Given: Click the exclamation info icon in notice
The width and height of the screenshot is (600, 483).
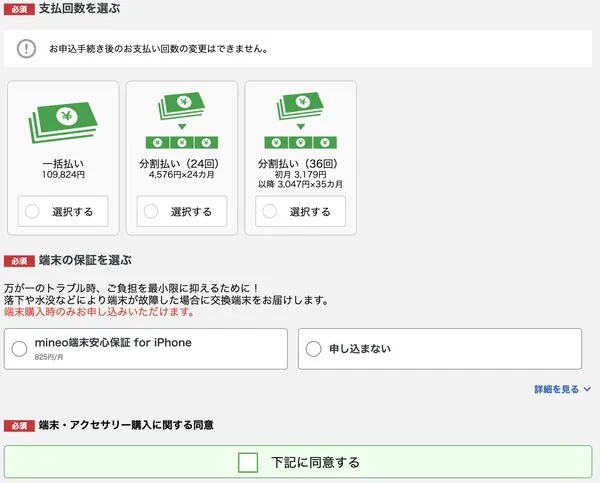Looking at the screenshot, I should 27,48.
